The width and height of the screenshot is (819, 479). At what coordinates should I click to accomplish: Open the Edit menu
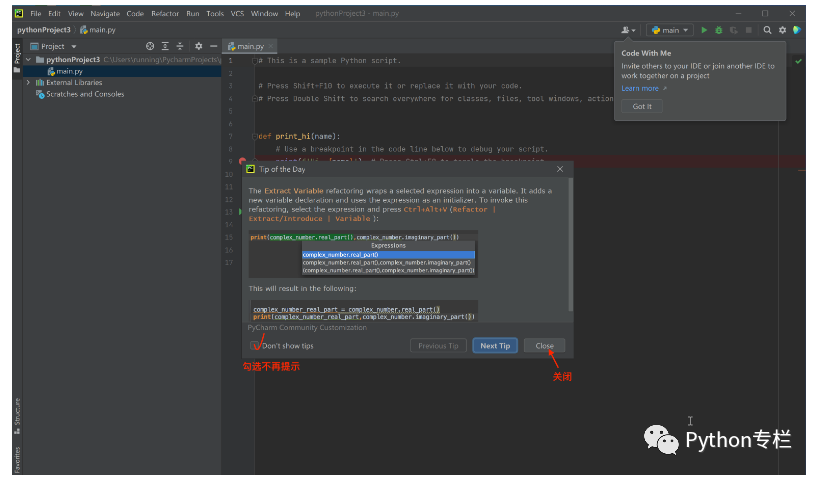[54, 14]
